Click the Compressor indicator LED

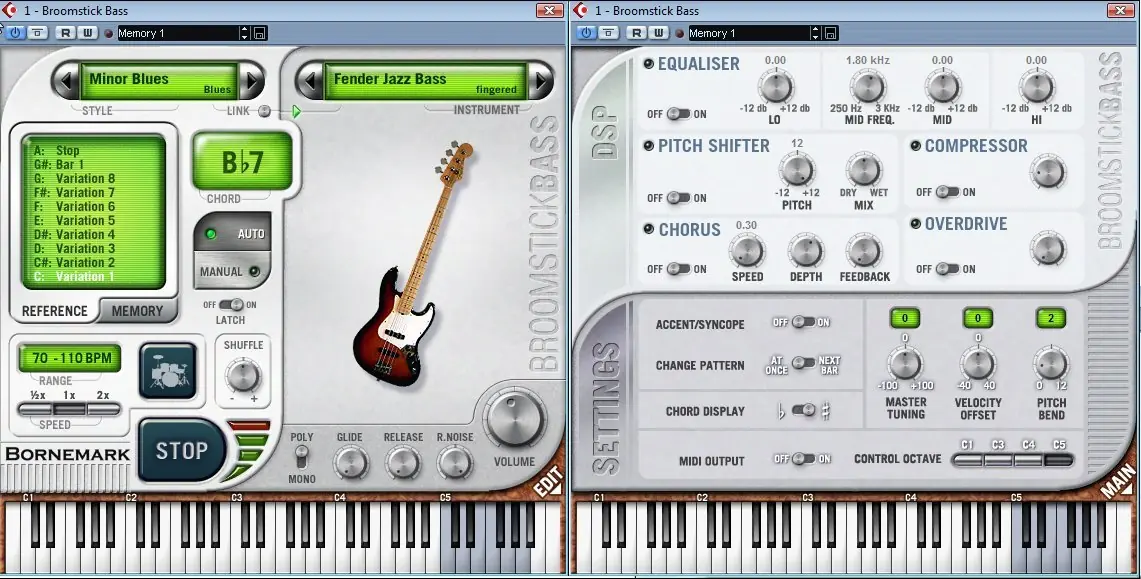click(x=915, y=145)
